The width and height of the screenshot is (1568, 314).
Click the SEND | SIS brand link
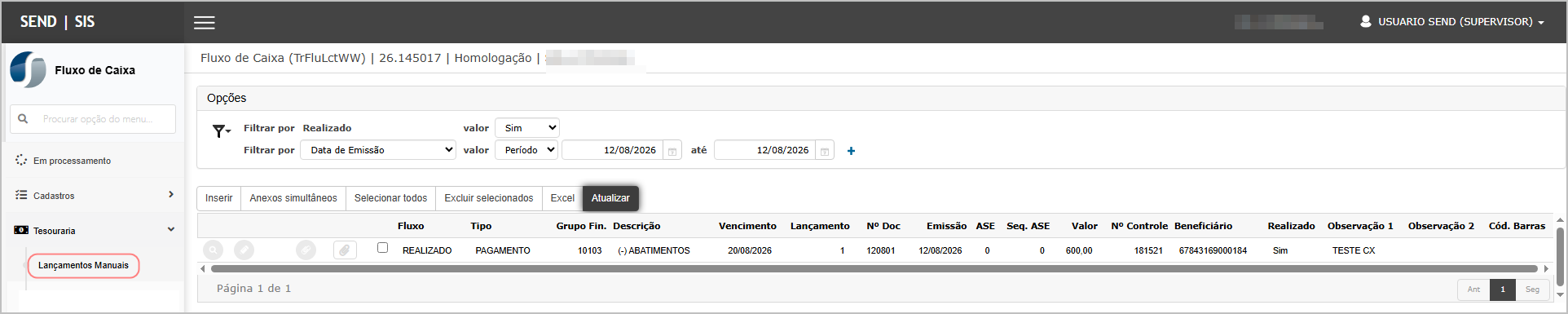[x=57, y=22]
